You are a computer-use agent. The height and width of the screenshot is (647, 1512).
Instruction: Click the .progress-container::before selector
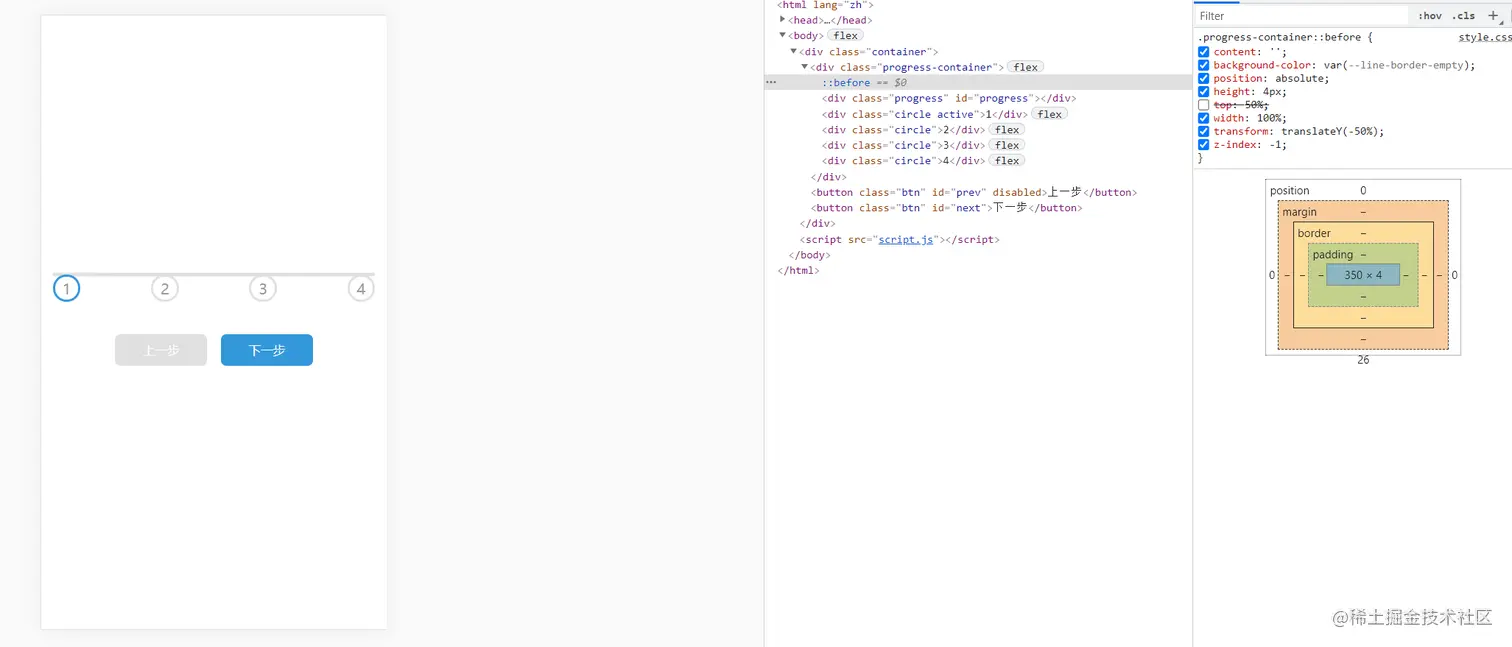1279,37
